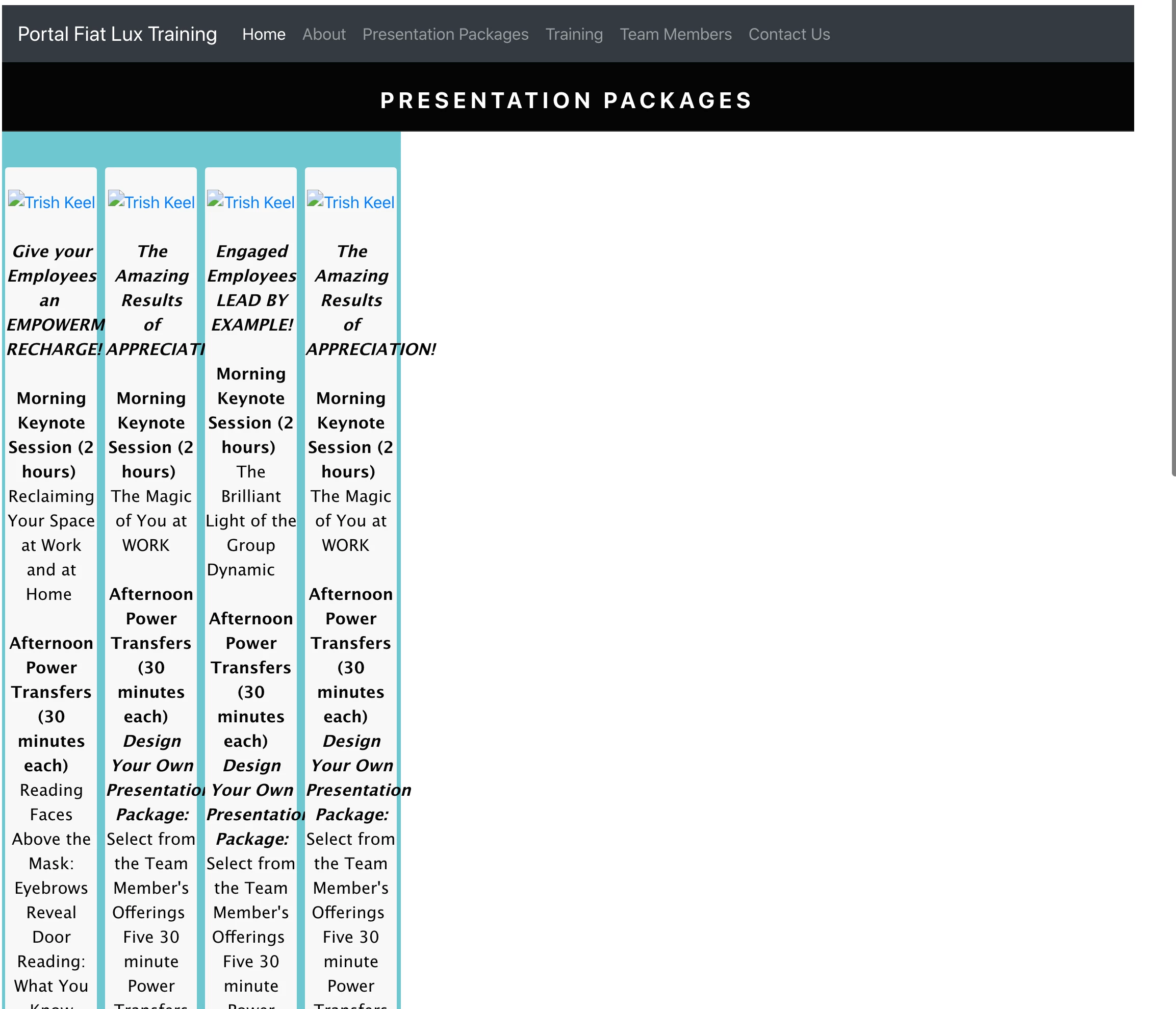Open Presentation Packages in the navbar

[x=445, y=34]
